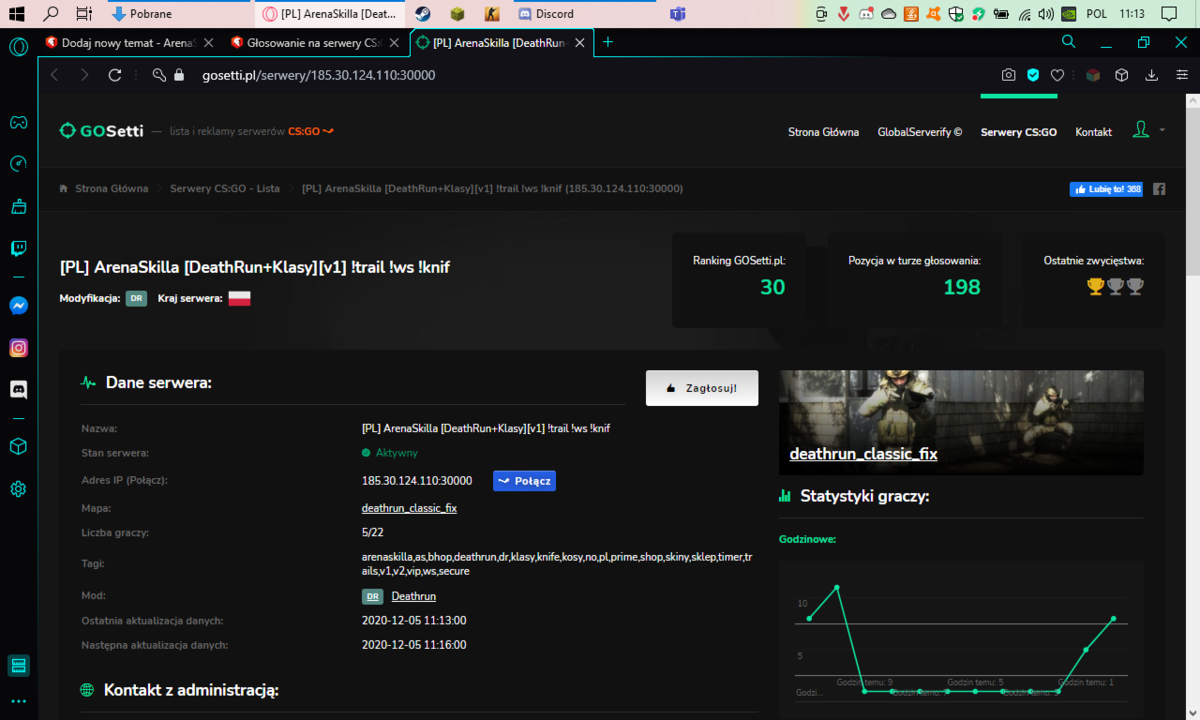This screenshot has width=1200, height=720.
Task: Open Steam from the Windows taskbar
Action: point(423,14)
